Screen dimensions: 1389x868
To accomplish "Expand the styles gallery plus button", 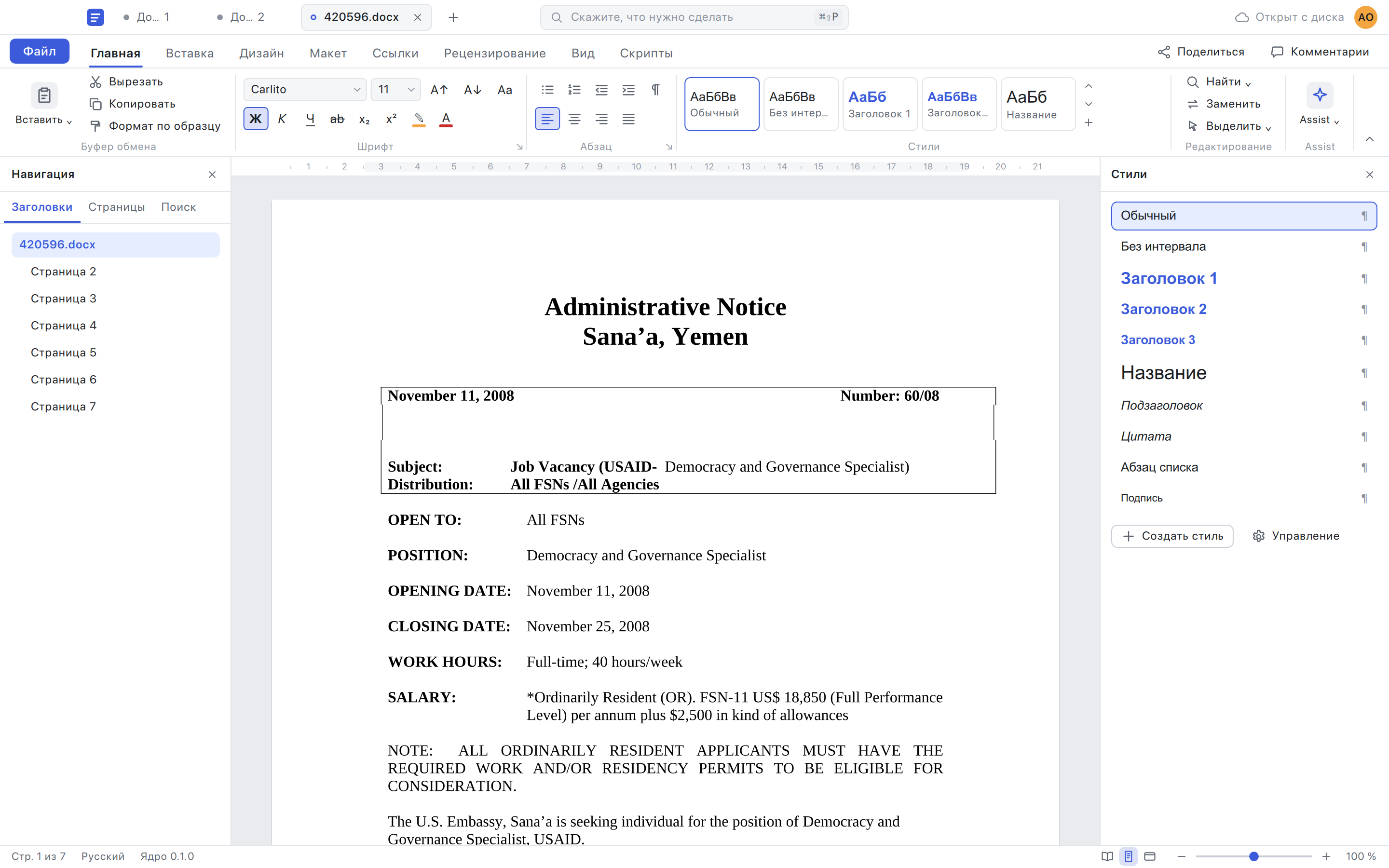I will (x=1088, y=123).
